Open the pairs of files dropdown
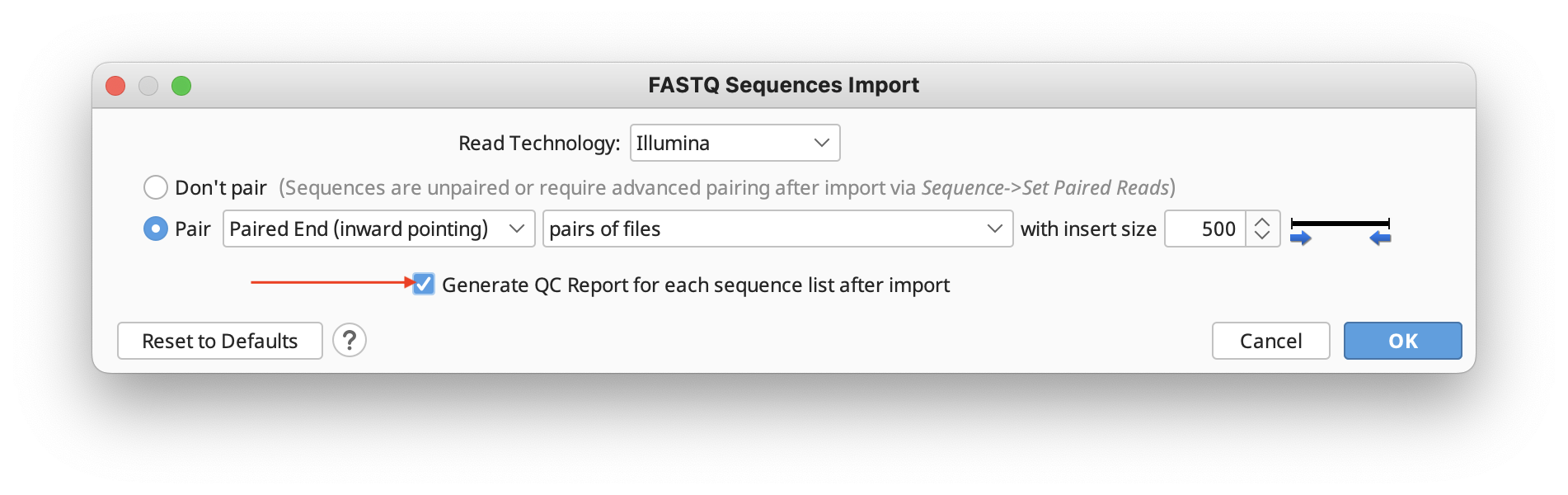 (777, 229)
